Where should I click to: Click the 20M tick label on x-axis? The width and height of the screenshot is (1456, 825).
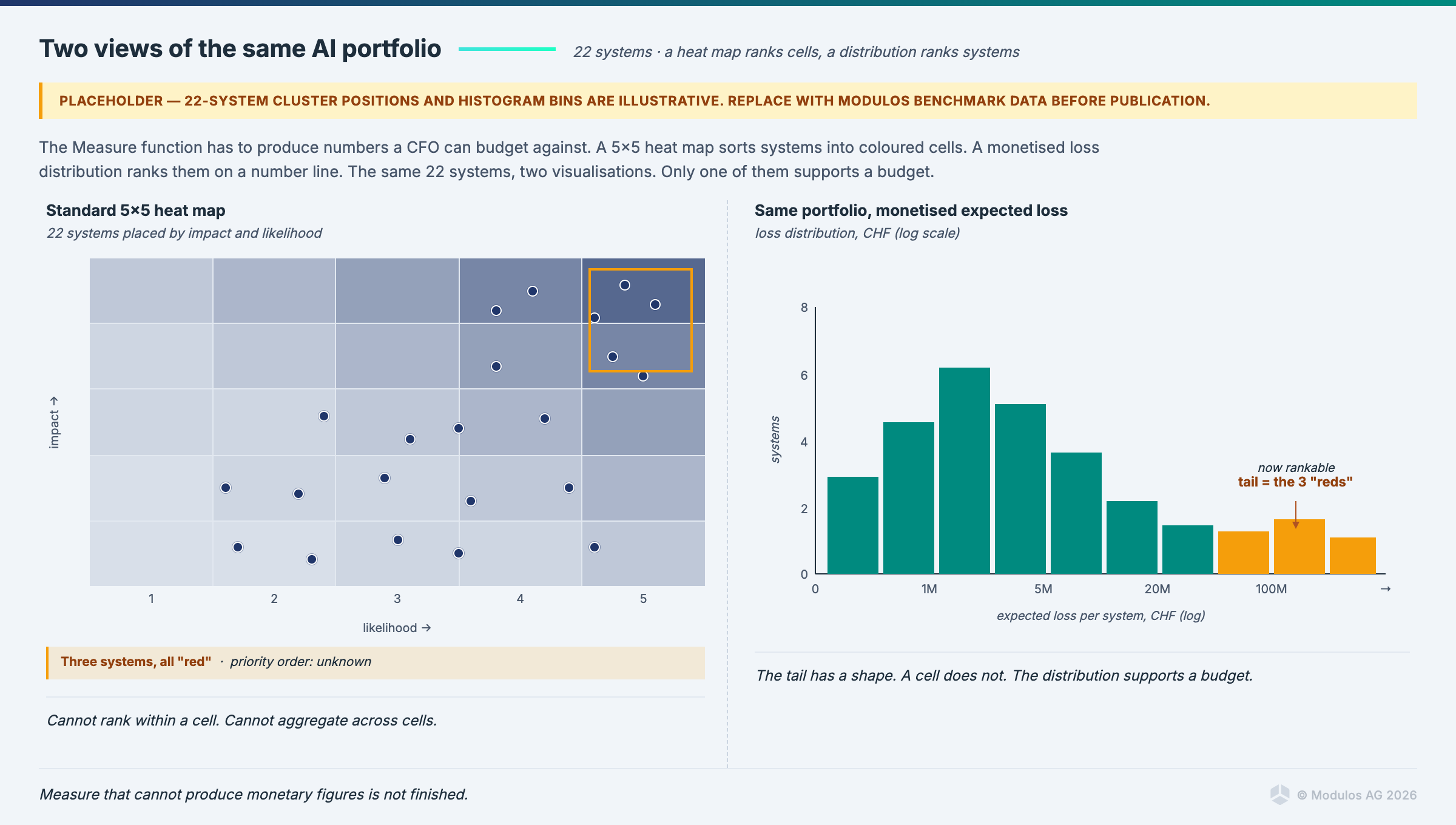(1157, 589)
